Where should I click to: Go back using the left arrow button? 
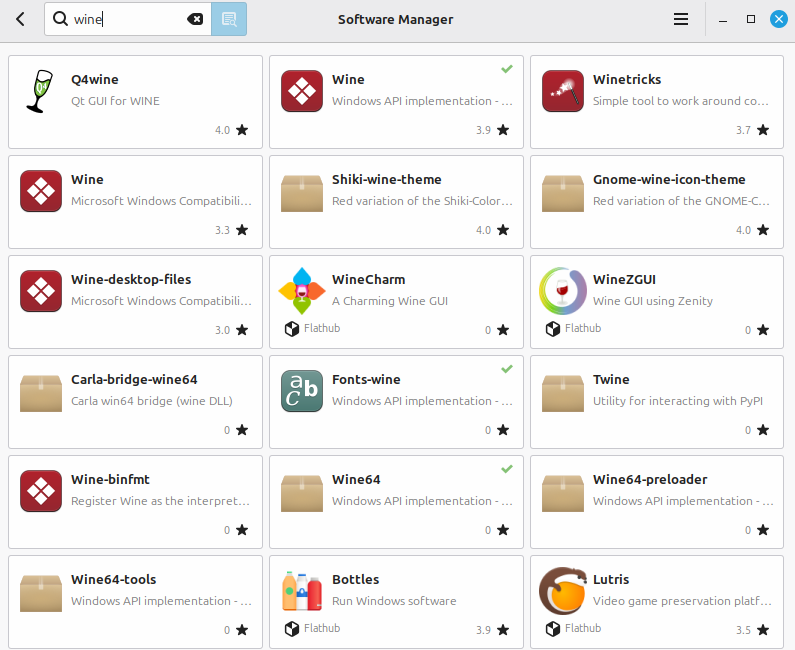(x=20, y=19)
